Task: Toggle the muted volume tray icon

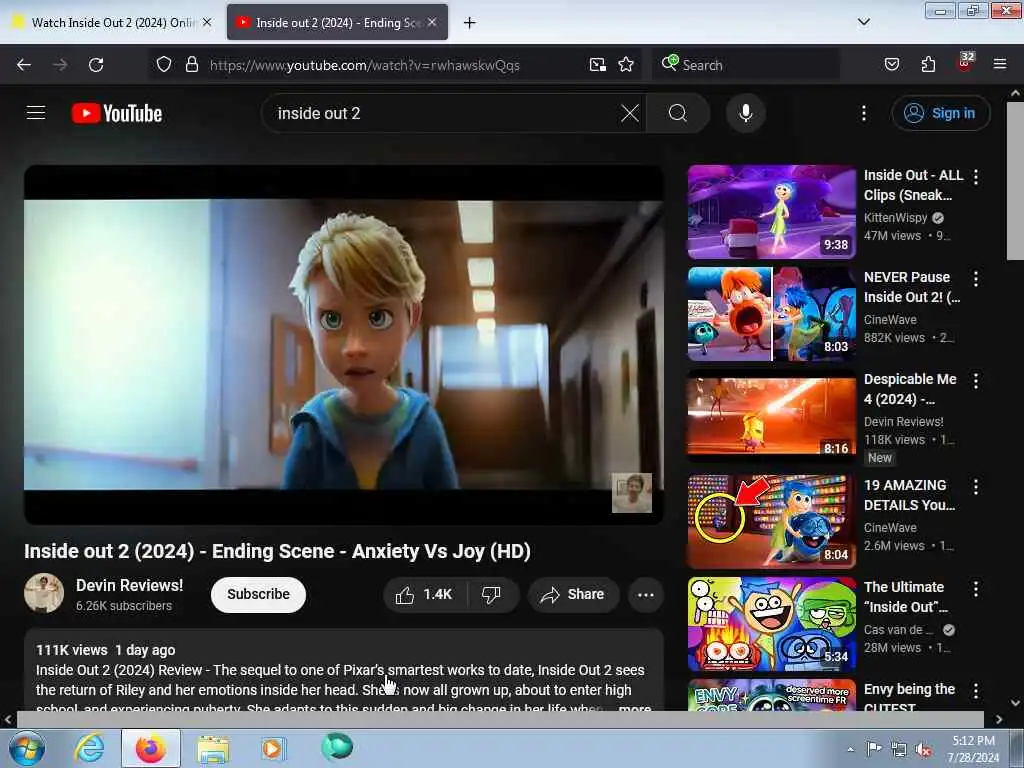Action: tap(923, 750)
